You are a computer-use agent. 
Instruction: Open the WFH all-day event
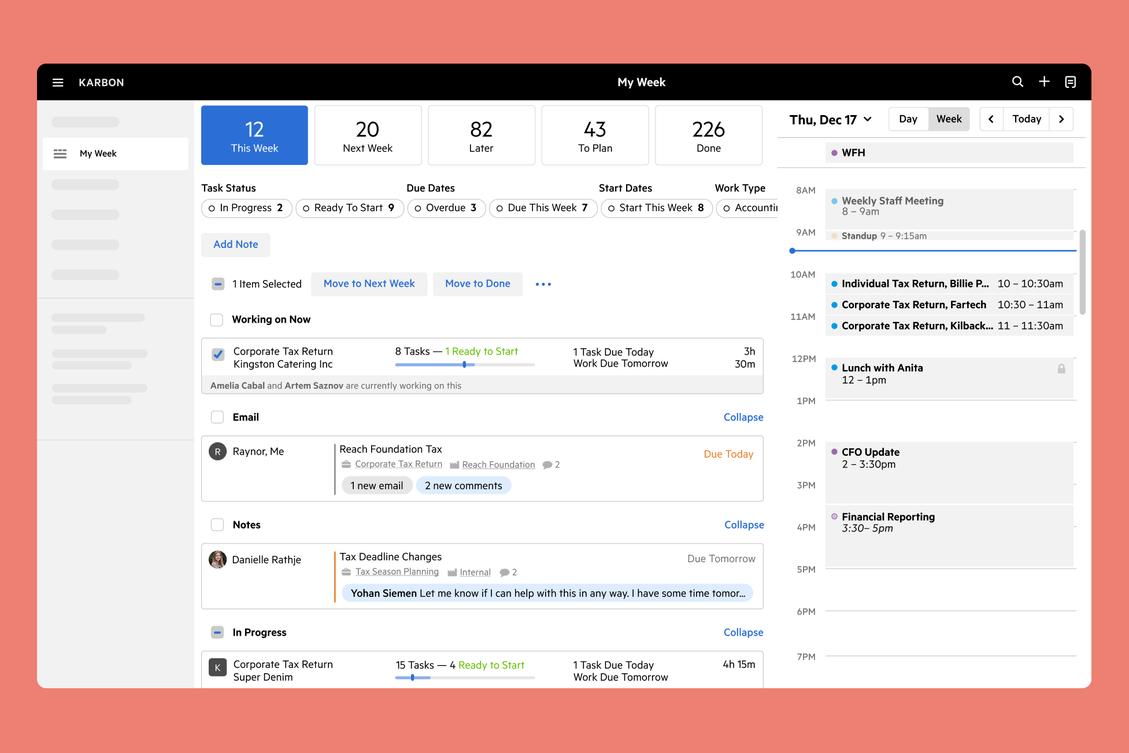tap(949, 153)
